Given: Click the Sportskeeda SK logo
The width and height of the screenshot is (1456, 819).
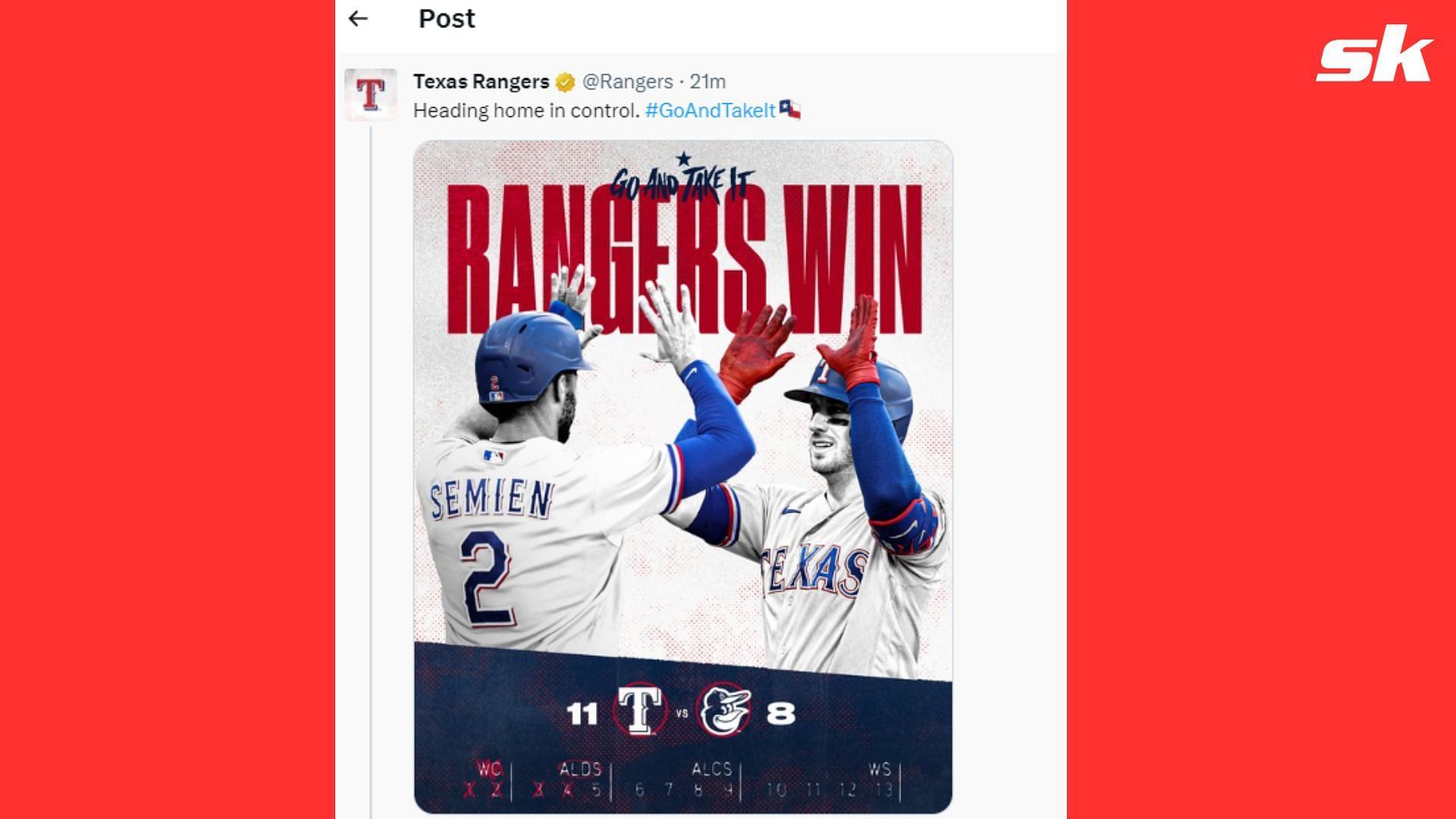Looking at the screenshot, I should (1374, 53).
